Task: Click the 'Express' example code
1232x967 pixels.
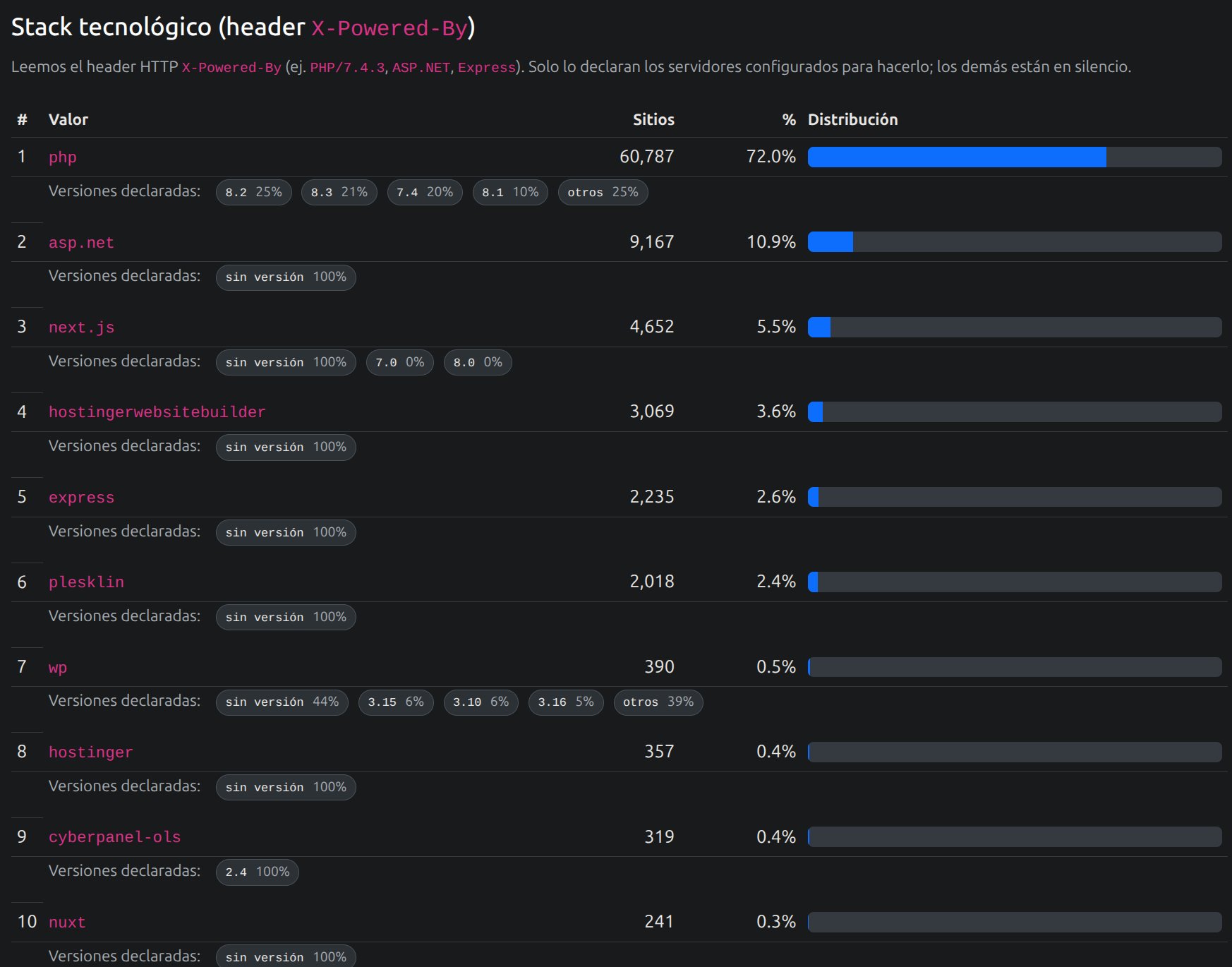Action: click(x=487, y=68)
